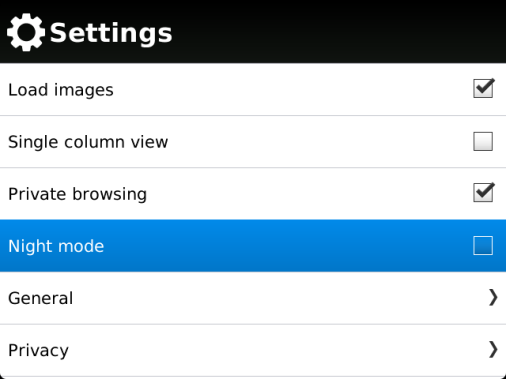The width and height of the screenshot is (506, 379).
Task: Enable the Single column view checkbox
Action: [x=483, y=141]
